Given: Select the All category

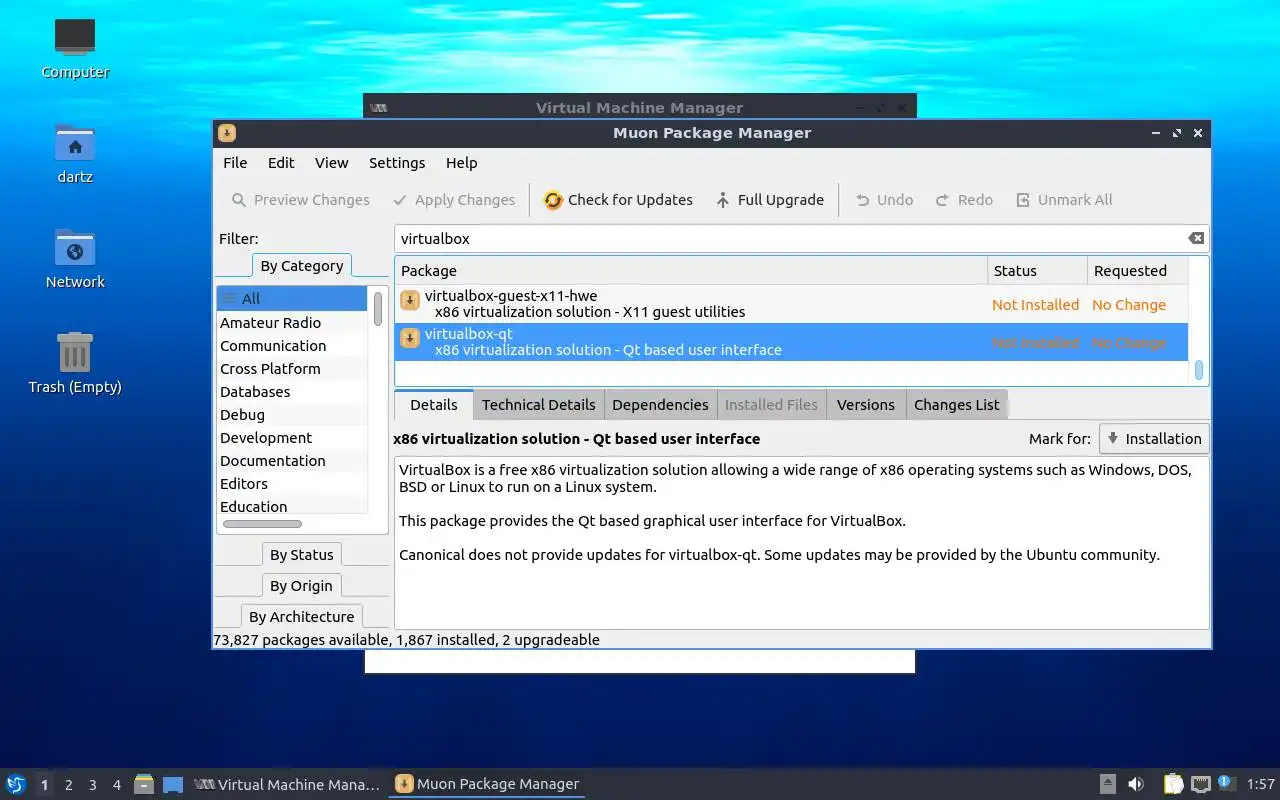Looking at the screenshot, I should 292,298.
